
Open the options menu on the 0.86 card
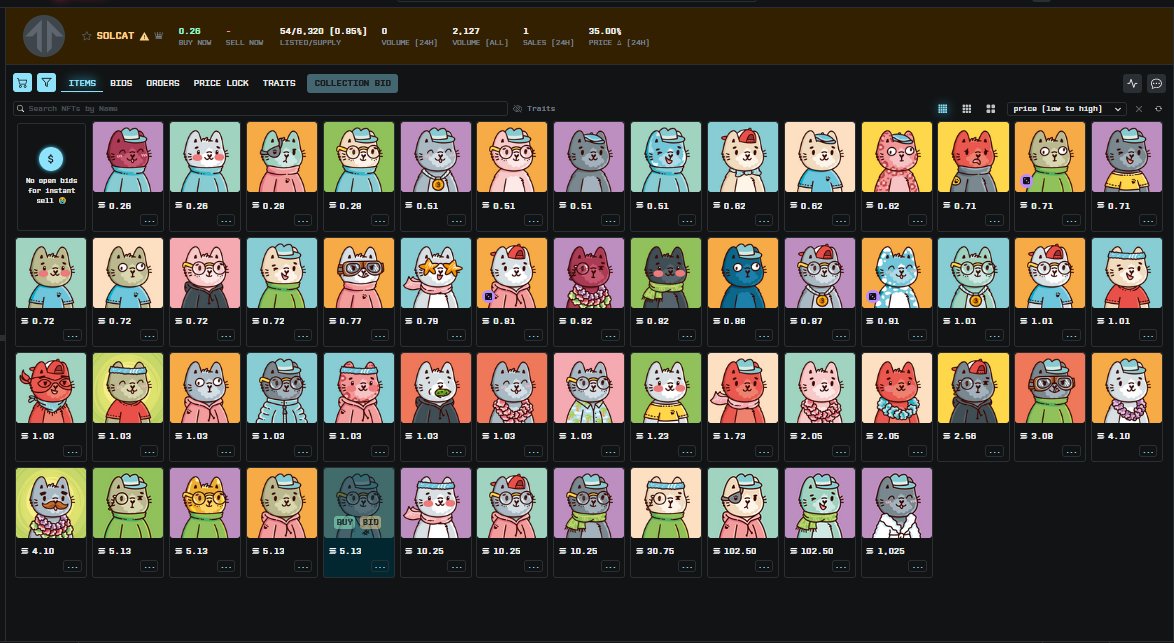(763, 335)
